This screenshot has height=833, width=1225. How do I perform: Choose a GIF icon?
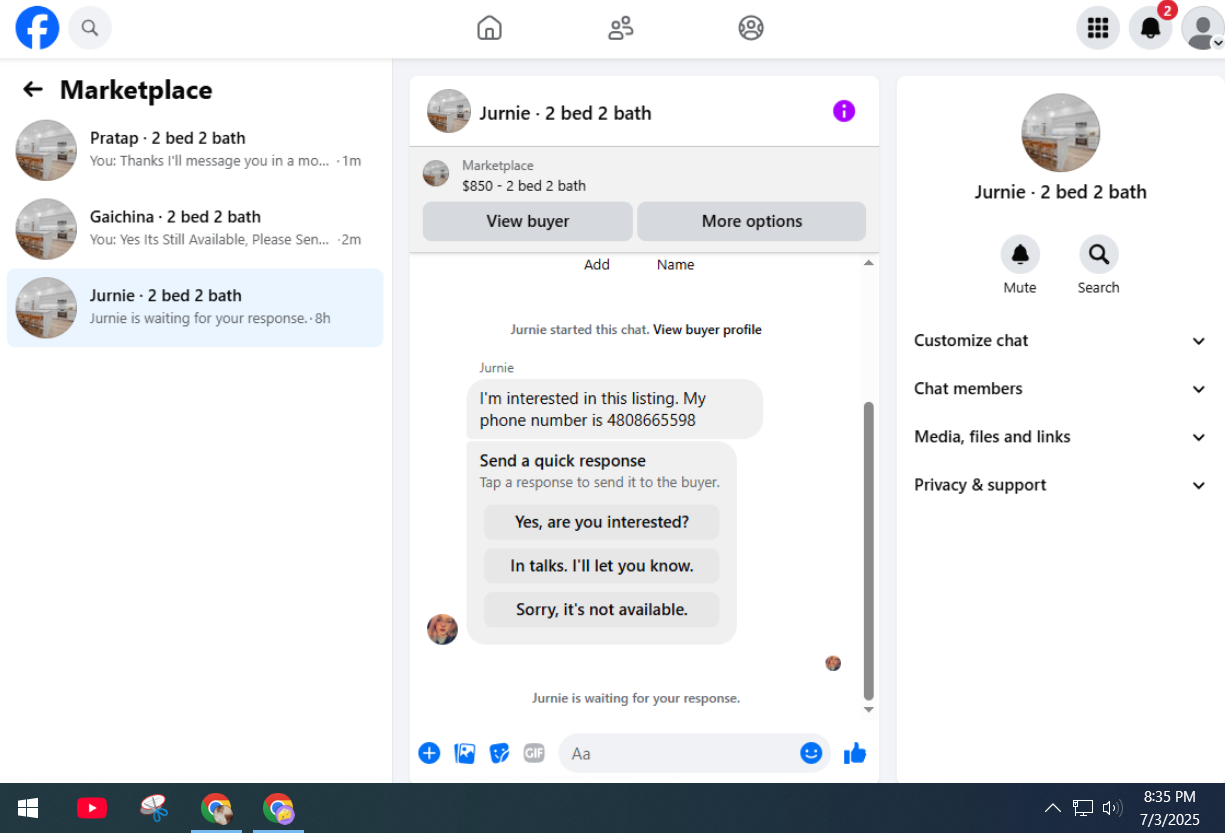[x=534, y=753]
